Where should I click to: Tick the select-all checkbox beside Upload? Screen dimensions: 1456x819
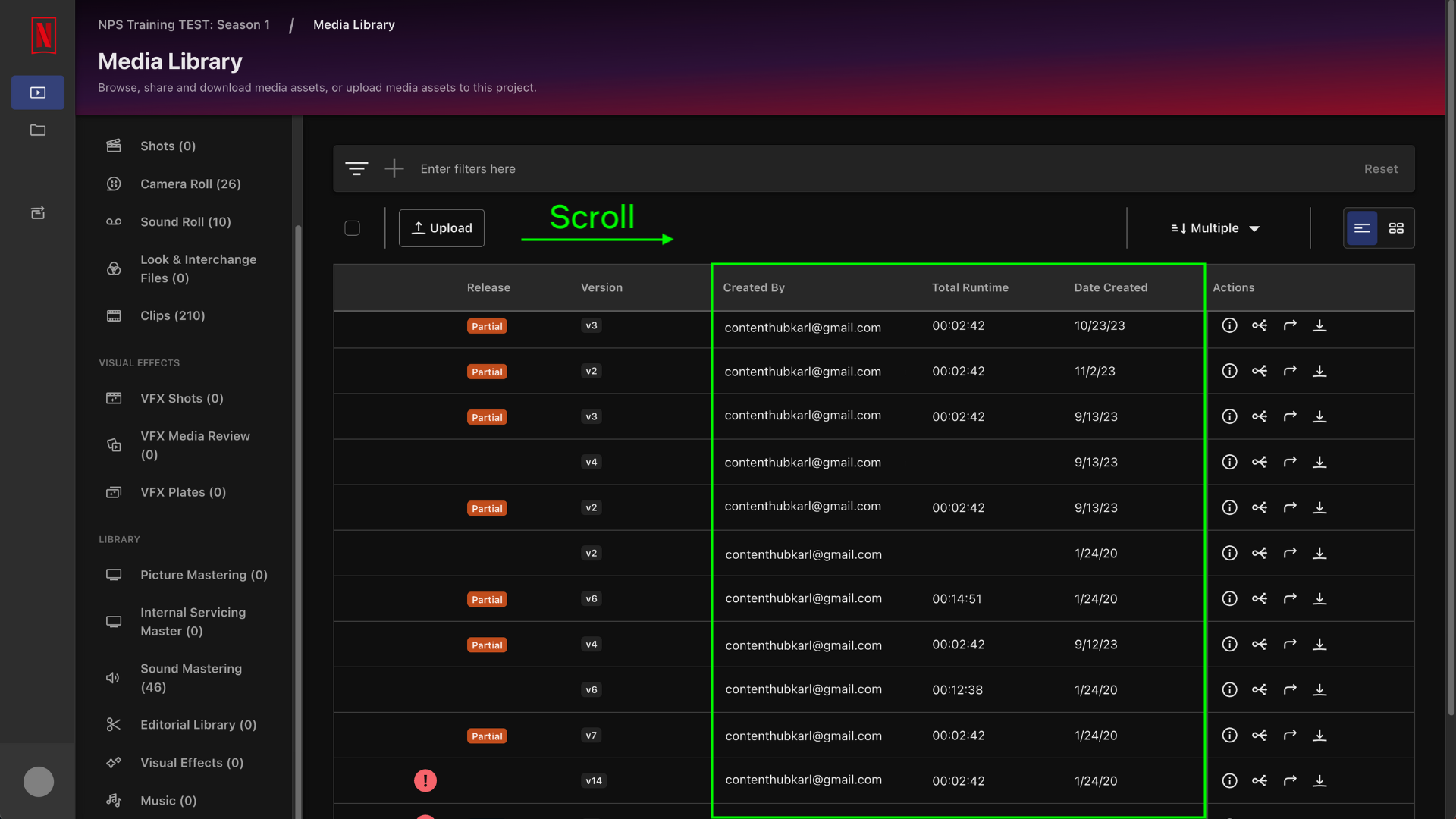[x=352, y=228]
